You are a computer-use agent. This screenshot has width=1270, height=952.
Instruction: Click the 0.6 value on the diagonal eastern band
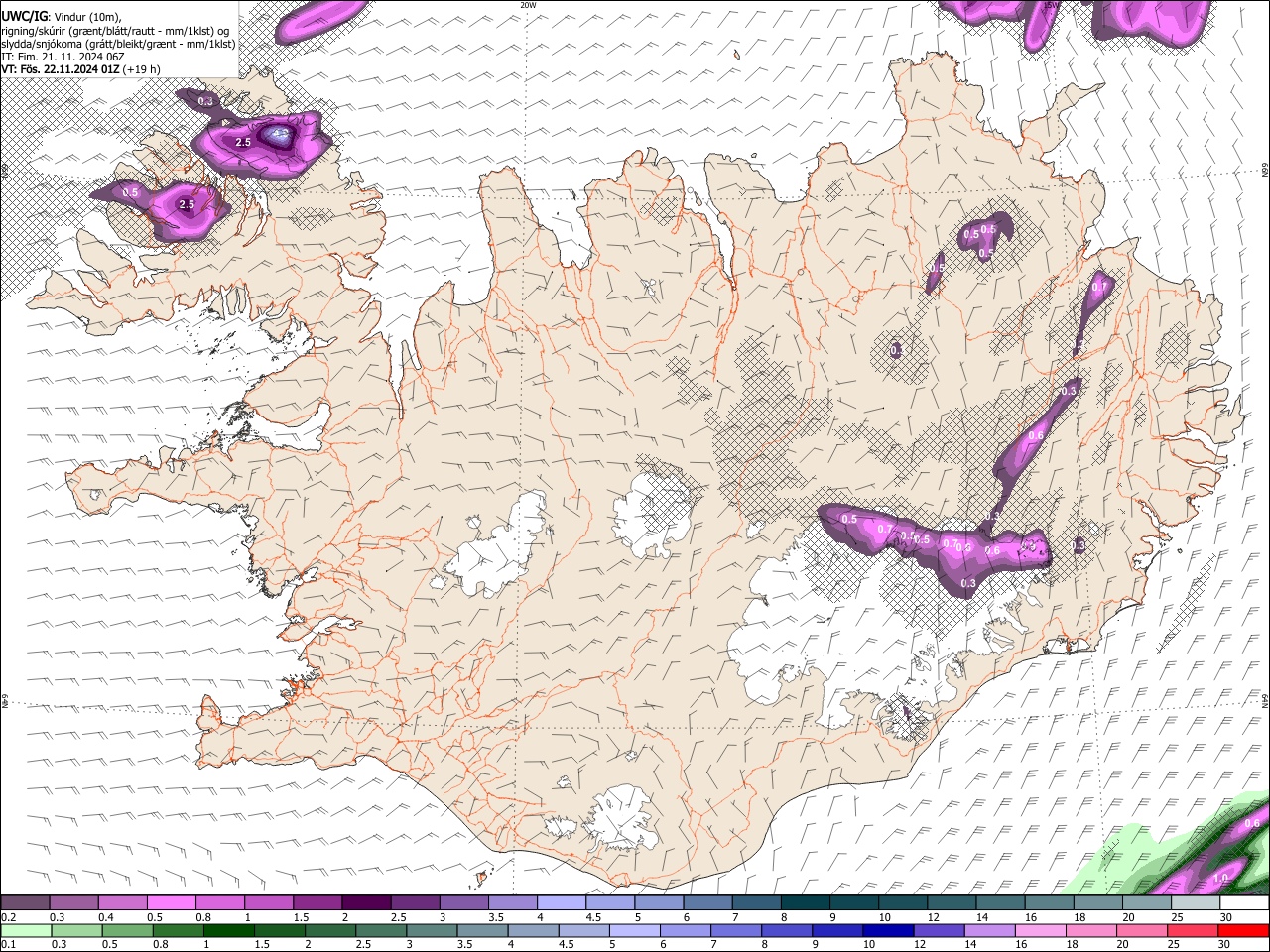pyautogui.click(x=1036, y=436)
